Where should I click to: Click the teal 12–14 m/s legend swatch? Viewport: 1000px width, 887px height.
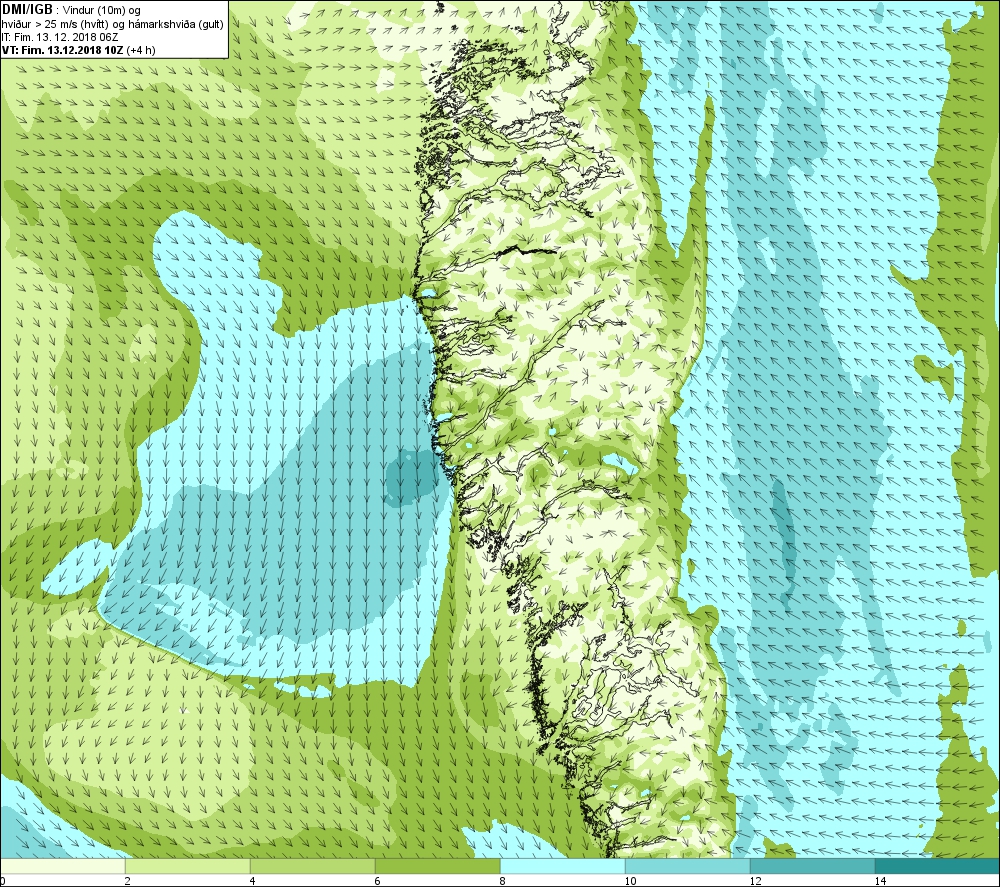pyautogui.click(x=812, y=866)
